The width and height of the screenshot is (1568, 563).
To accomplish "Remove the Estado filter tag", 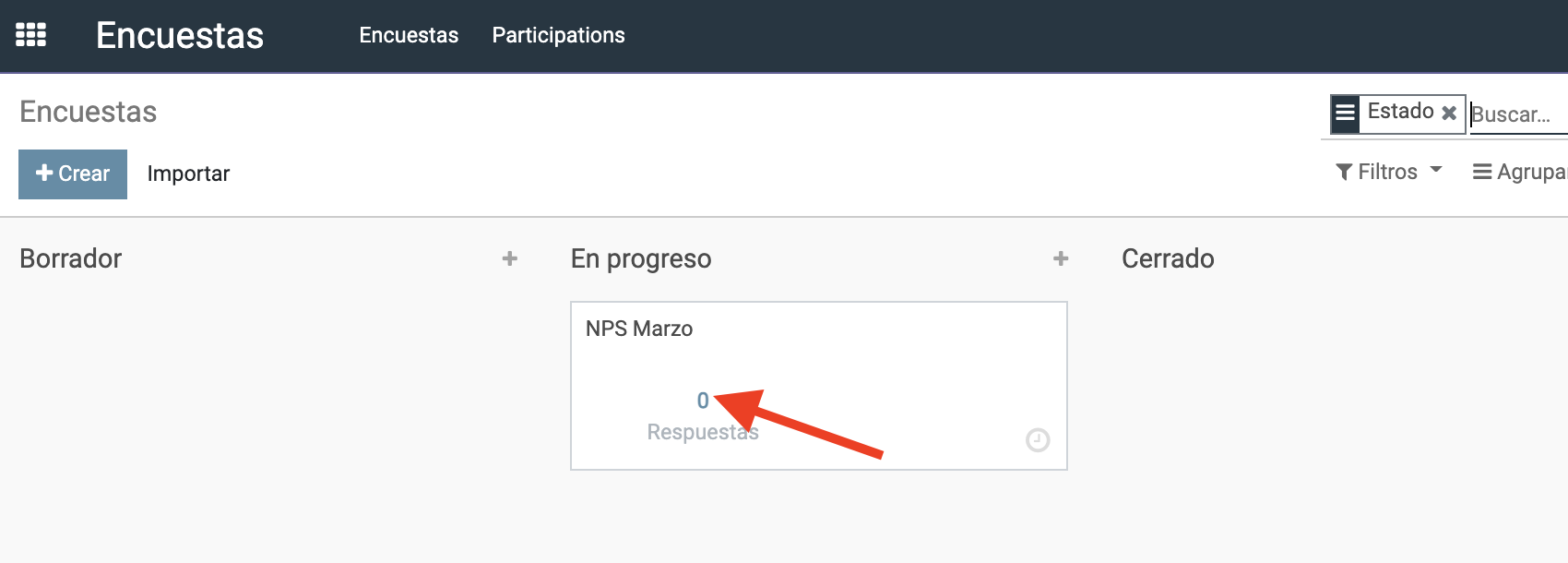I will tap(1449, 113).
